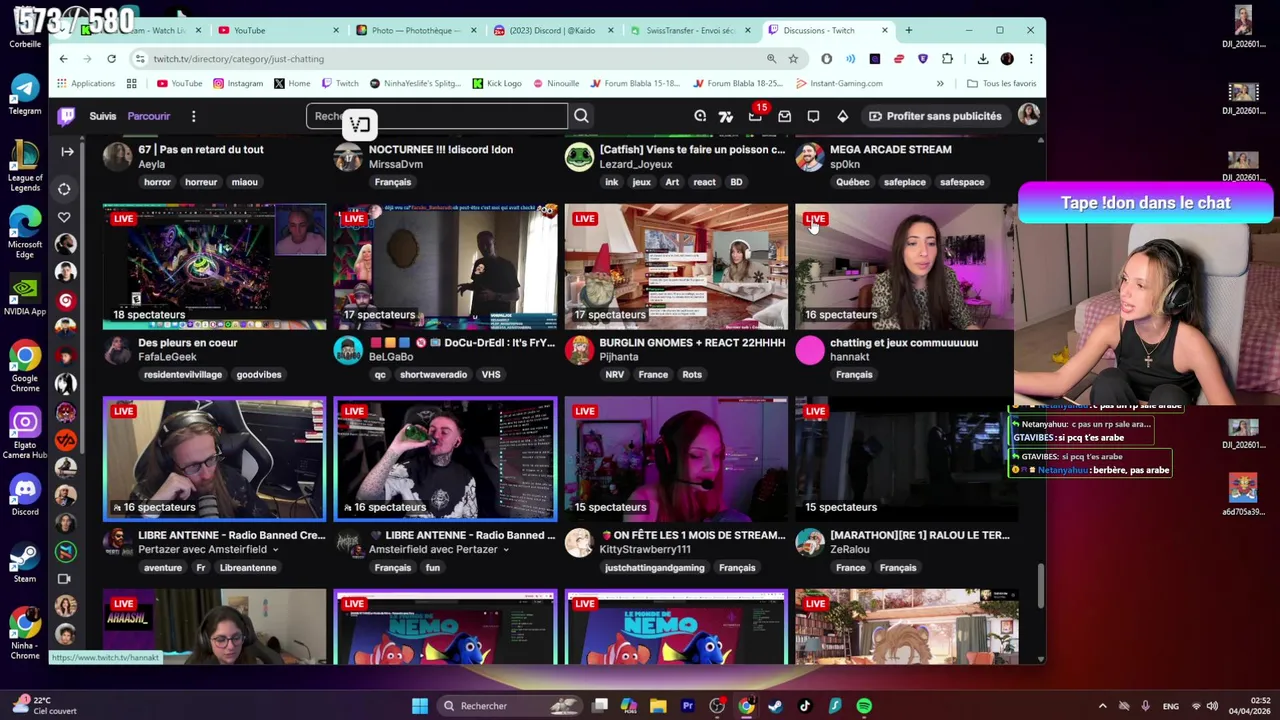This screenshot has height=720, width=1280.
Task: Open the user avatar menu on Twitch
Action: pyautogui.click(x=1028, y=115)
